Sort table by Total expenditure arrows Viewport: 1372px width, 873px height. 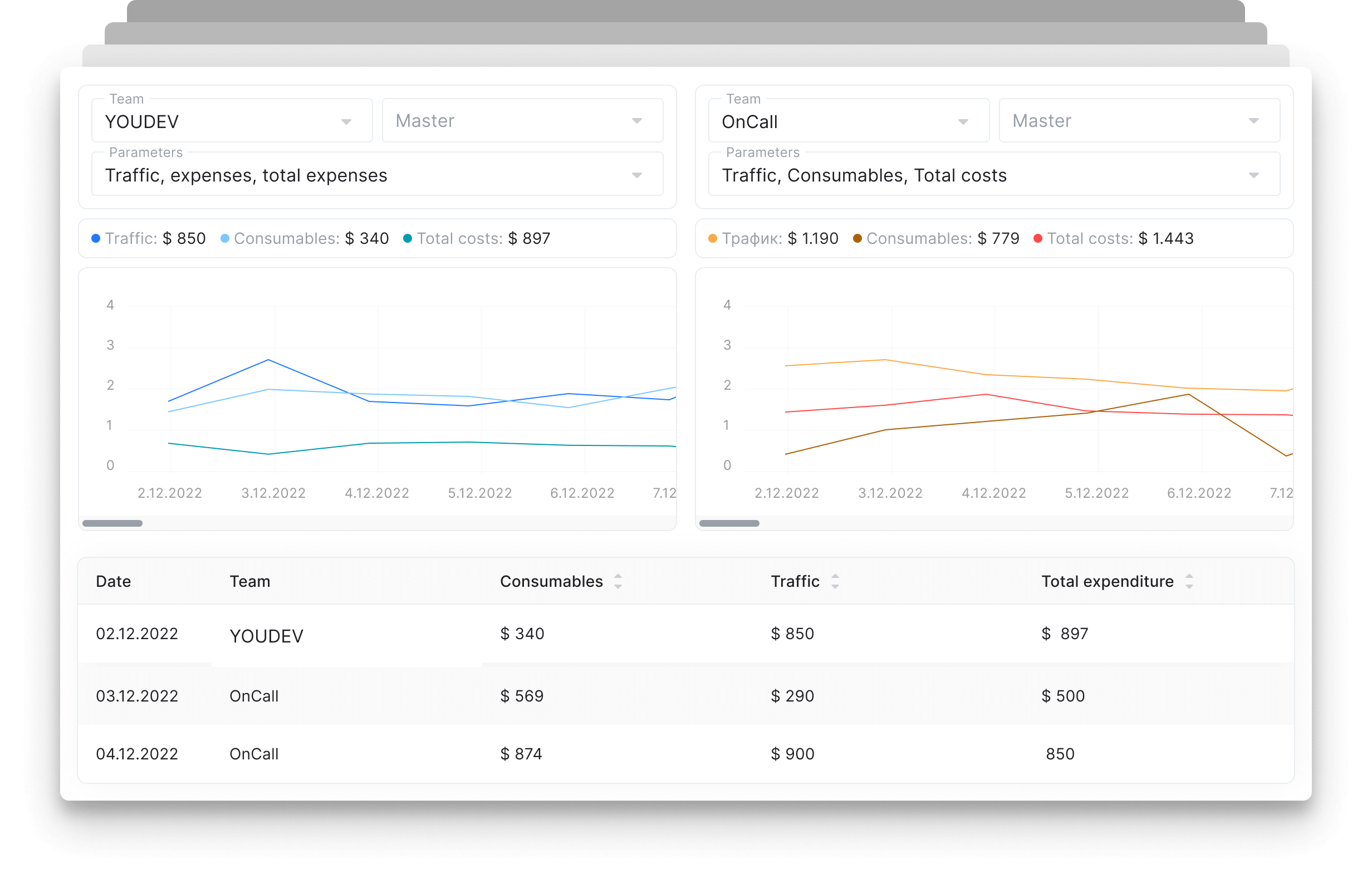1189,581
